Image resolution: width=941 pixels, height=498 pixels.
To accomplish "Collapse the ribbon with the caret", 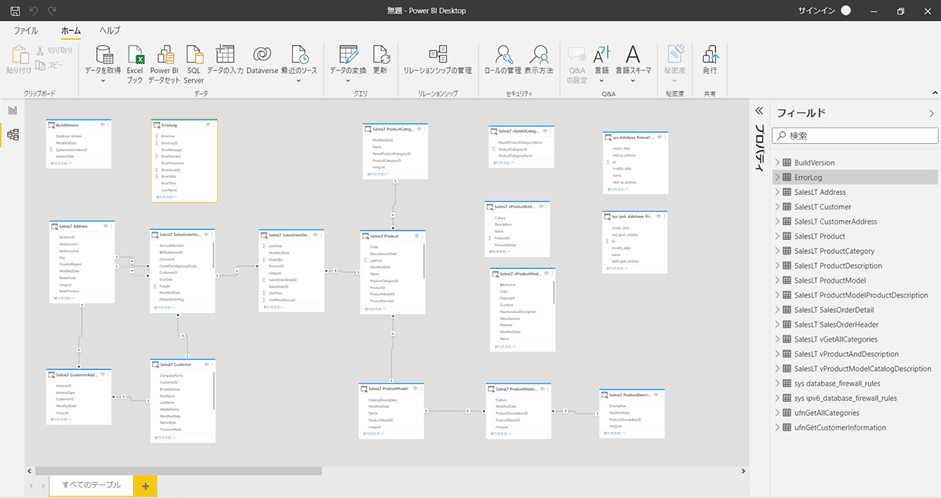I will pos(935,93).
